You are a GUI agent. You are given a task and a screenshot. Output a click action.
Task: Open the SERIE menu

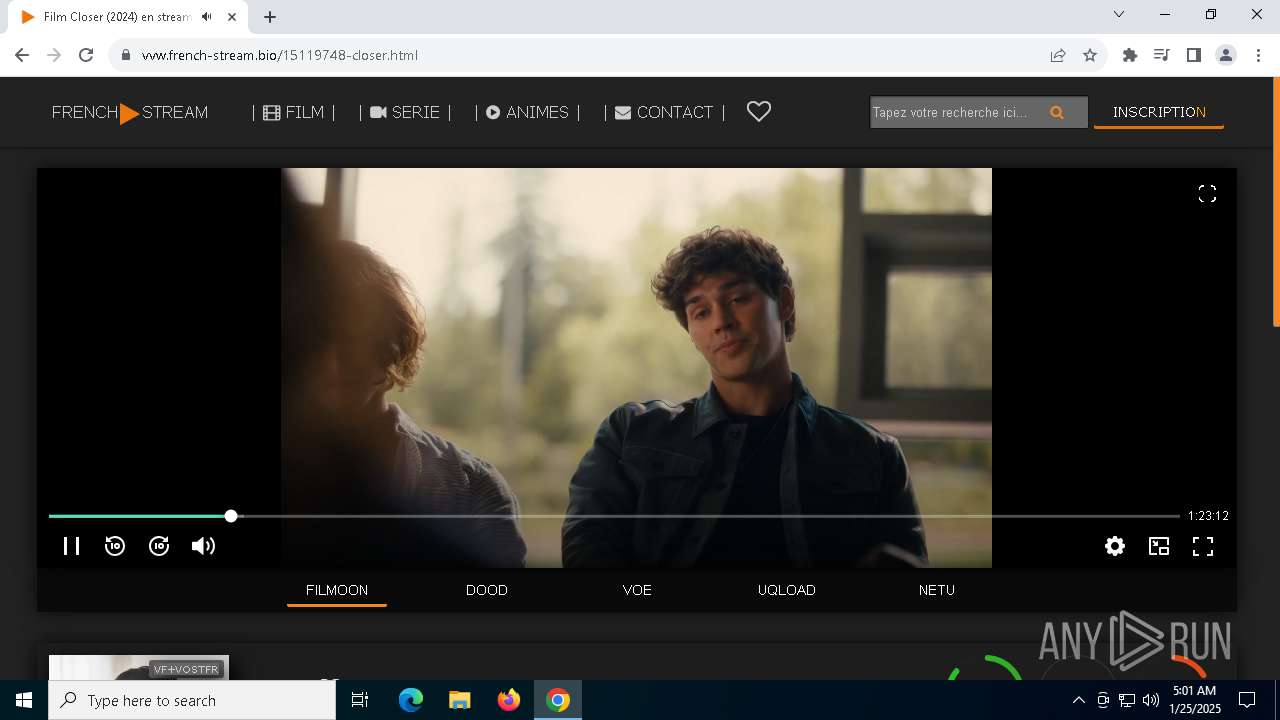[x=405, y=113]
